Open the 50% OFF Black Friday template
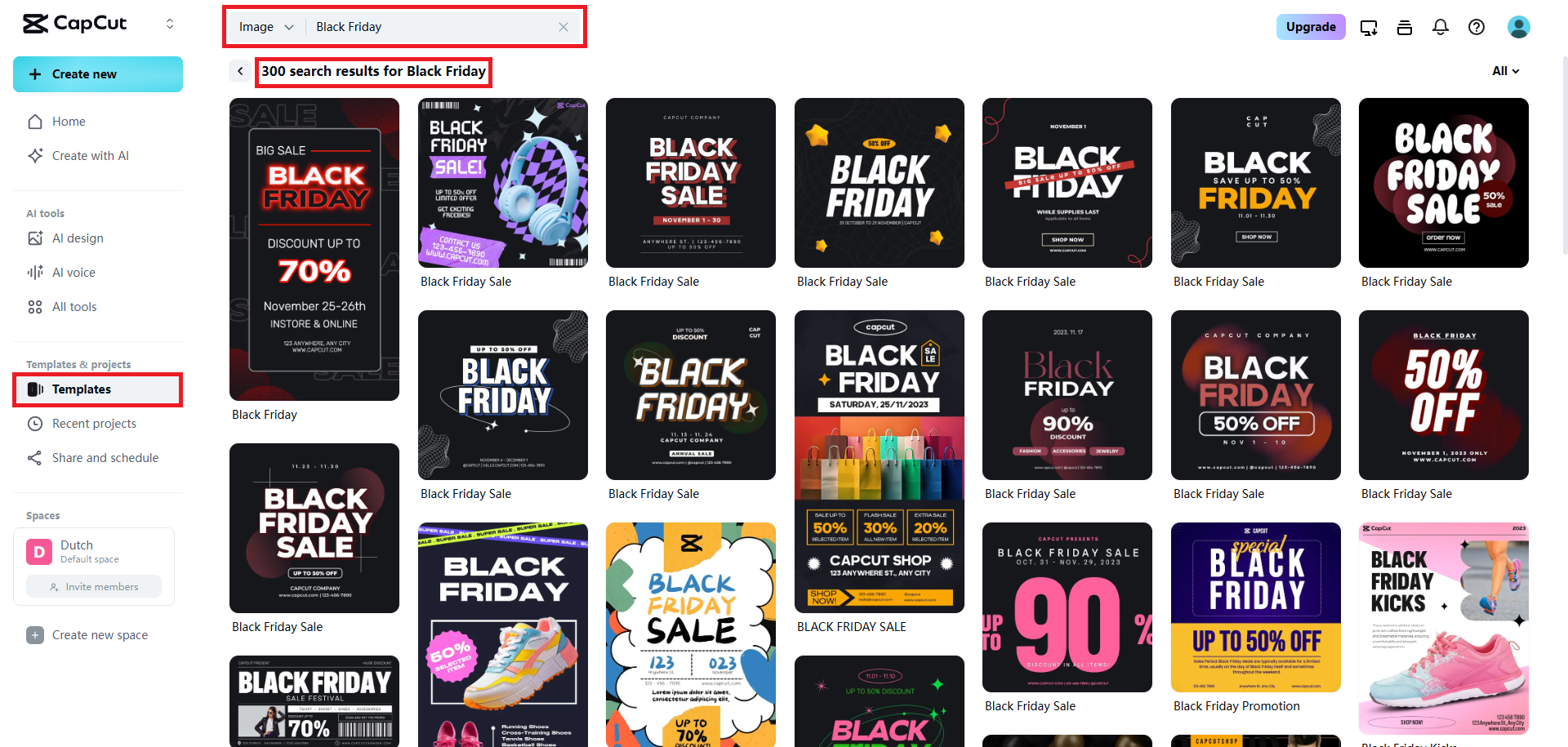 tap(1444, 395)
